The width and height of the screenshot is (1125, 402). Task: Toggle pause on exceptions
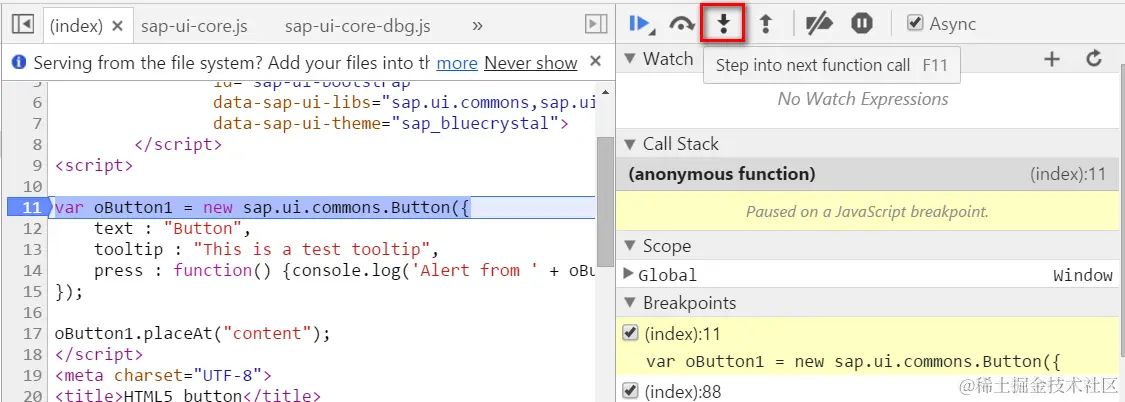861,24
